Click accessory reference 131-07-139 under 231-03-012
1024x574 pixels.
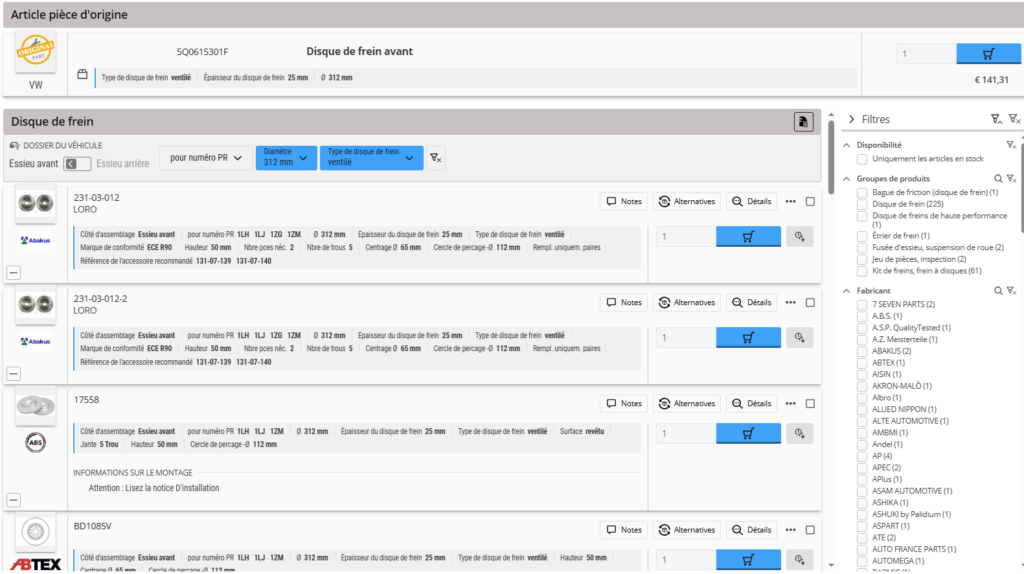(x=214, y=261)
